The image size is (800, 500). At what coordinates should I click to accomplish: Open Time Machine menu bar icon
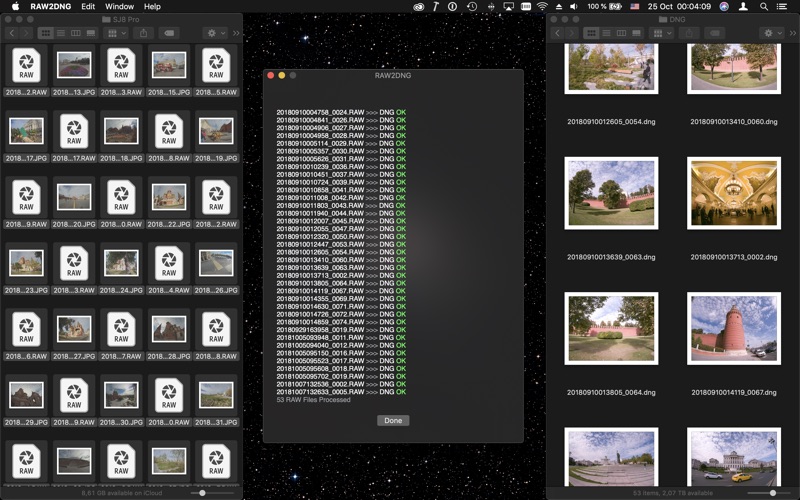tap(472, 7)
